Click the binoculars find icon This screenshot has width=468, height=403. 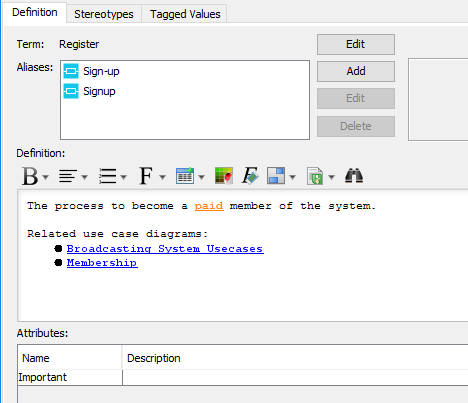[354, 176]
